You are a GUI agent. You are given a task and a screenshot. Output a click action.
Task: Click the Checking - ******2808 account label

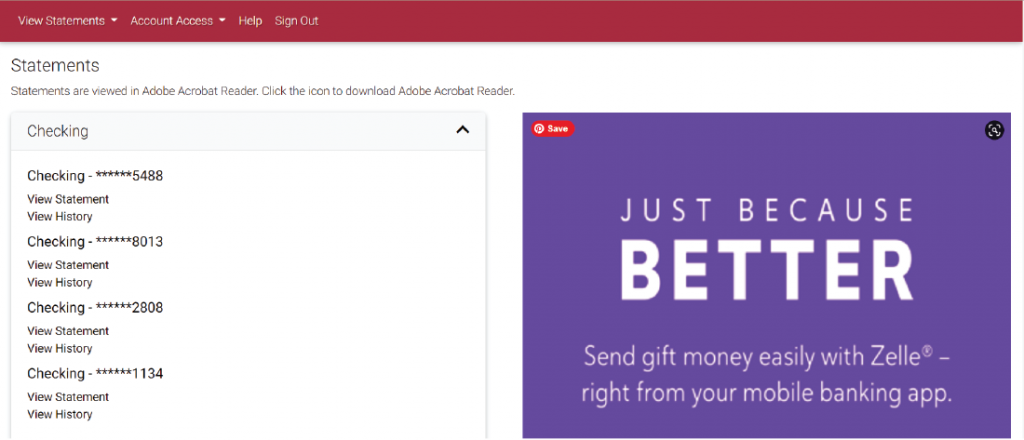pyautogui.click(x=95, y=308)
